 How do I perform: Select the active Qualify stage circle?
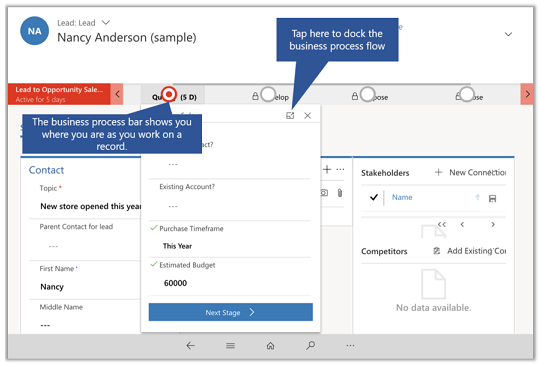[169, 94]
